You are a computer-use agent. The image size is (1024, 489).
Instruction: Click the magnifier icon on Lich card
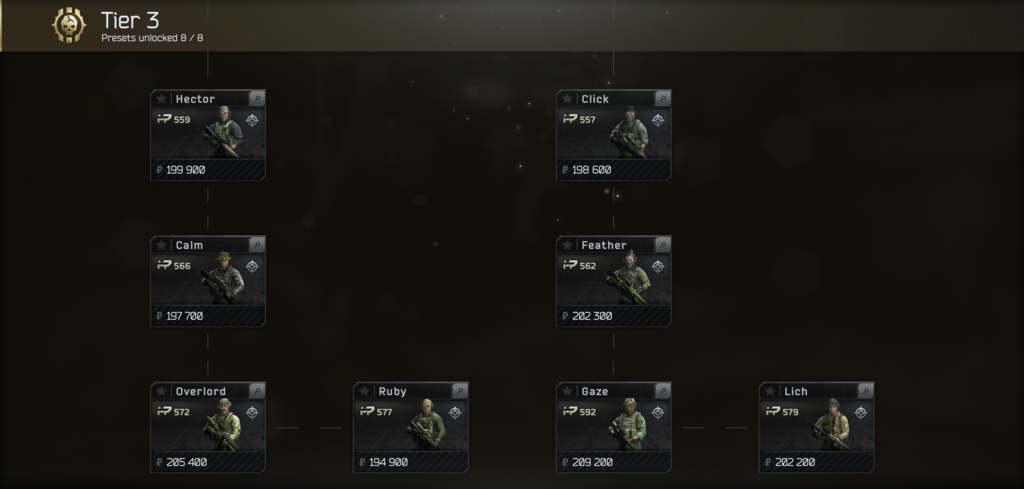(x=866, y=391)
